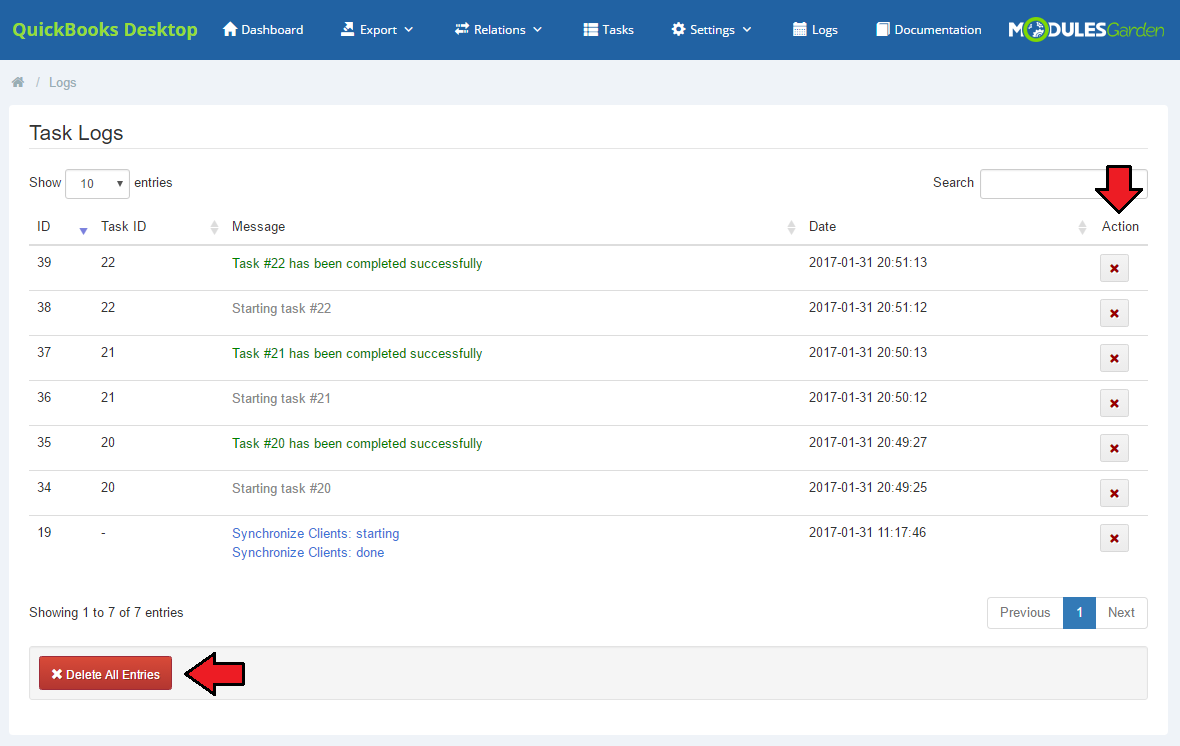Click 'Showing 1 to 7 of 7 entries'
The height and width of the screenshot is (746, 1180).
pyautogui.click(x=106, y=613)
